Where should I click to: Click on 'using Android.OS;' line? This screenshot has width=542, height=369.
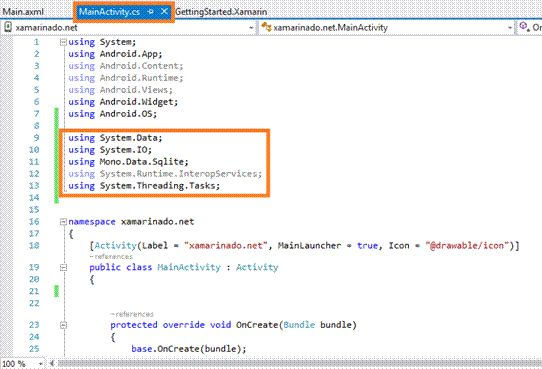coord(112,114)
